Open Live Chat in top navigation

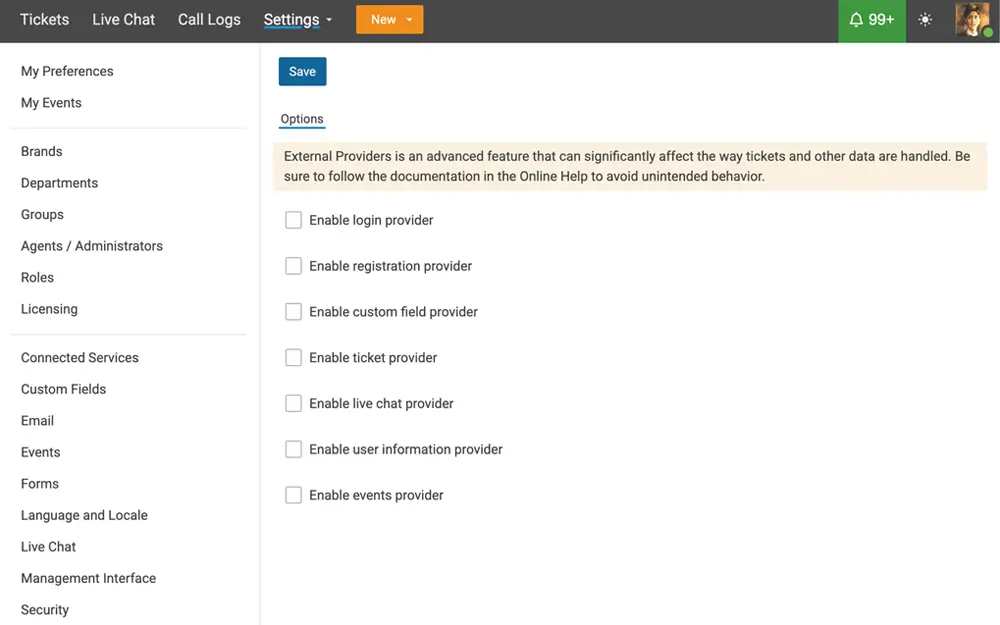(x=124, y=20)
